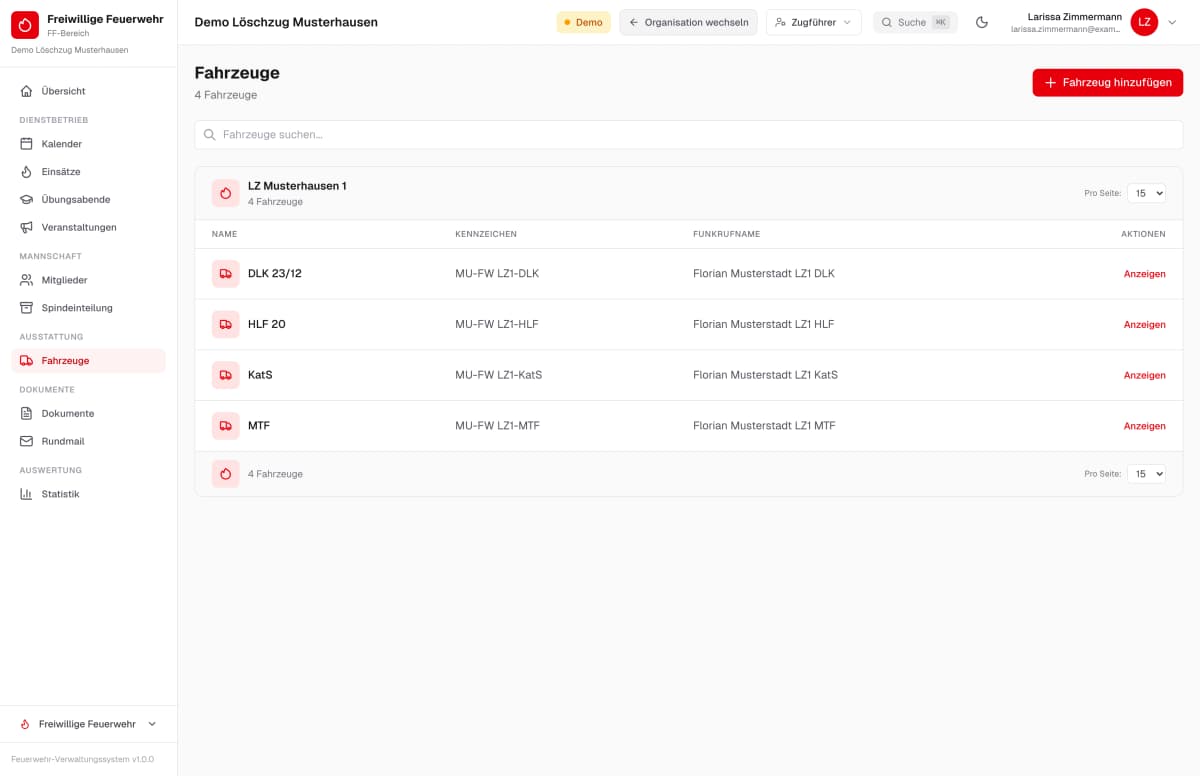Click Anzeigen for the HLF 20 vehicle

1144,325
